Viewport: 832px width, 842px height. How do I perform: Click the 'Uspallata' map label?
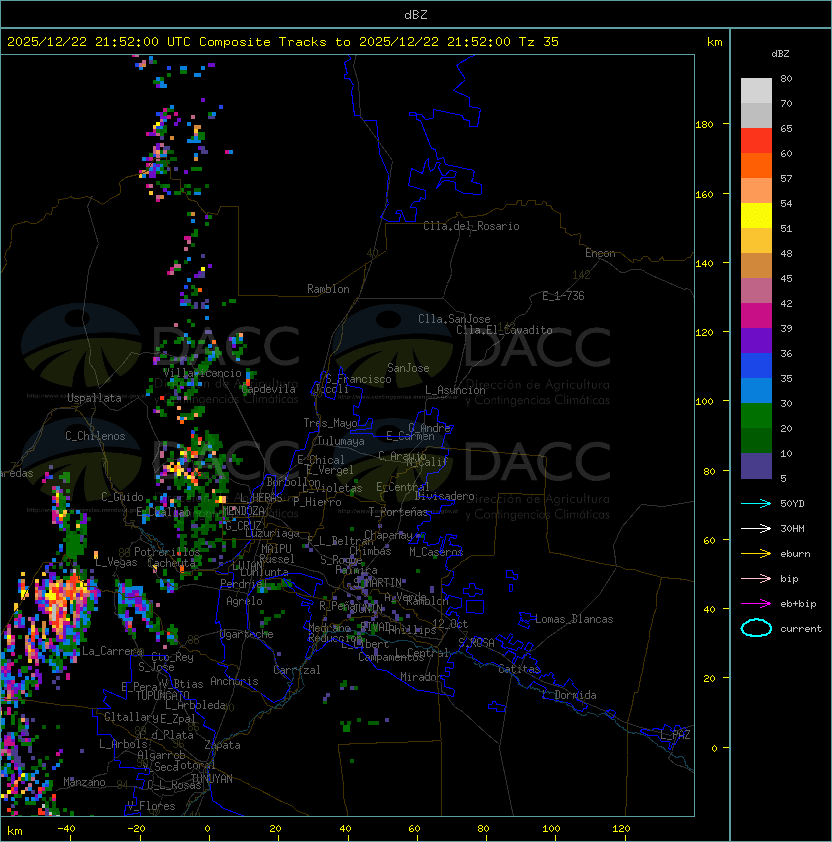point(94,398)
